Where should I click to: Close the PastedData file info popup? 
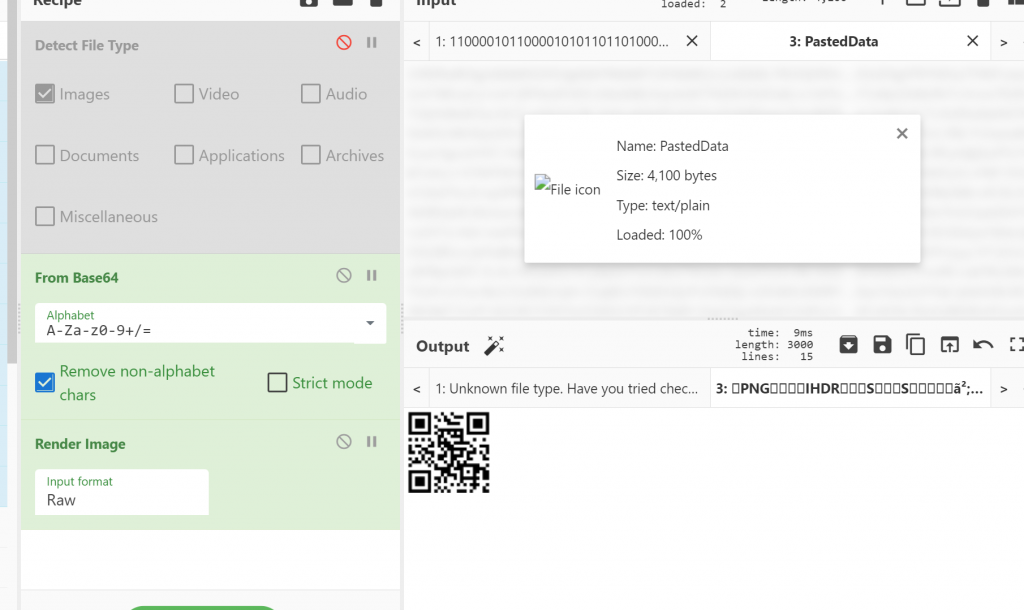[902, 134]
